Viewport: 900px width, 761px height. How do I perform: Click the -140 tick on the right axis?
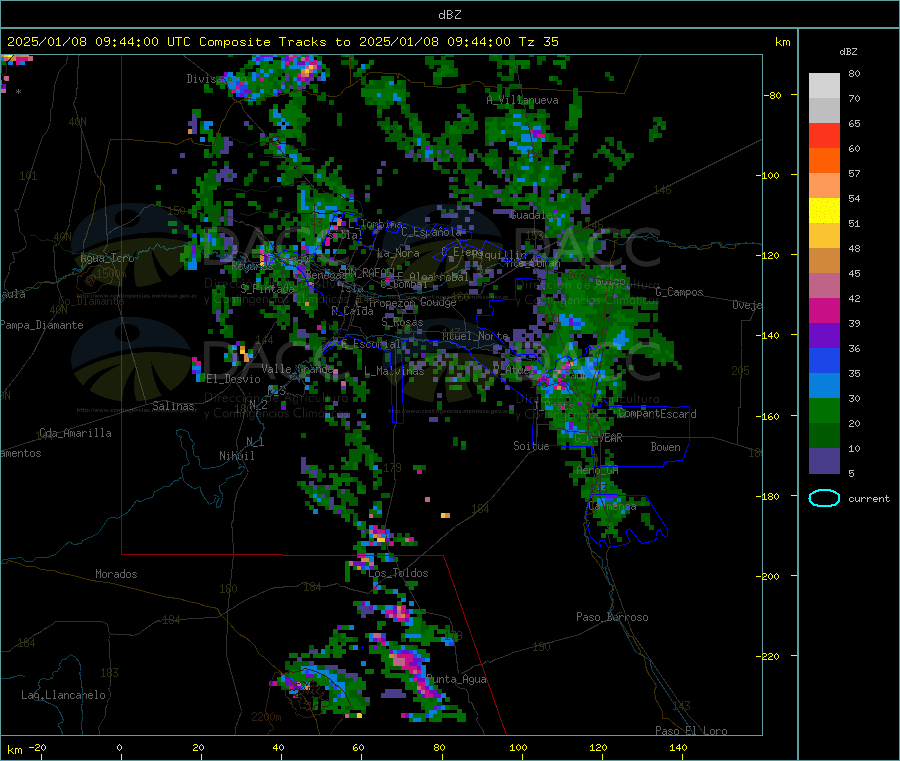(x=770, y=335)
